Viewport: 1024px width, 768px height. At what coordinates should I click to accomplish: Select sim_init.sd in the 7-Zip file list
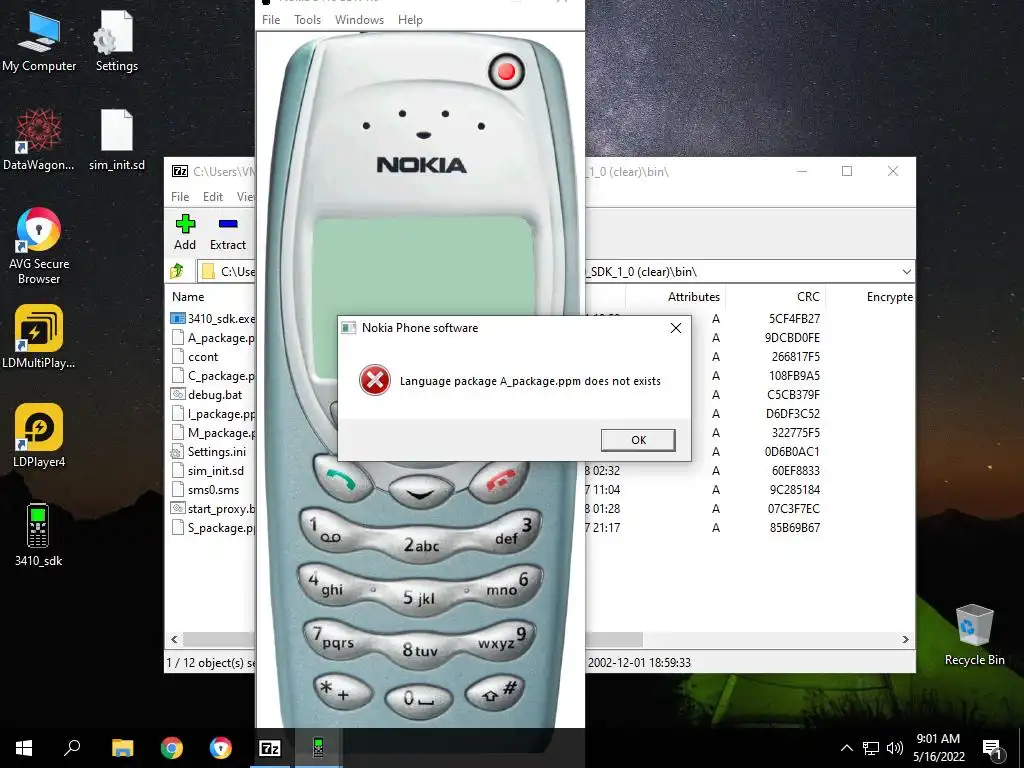point(216,470)
